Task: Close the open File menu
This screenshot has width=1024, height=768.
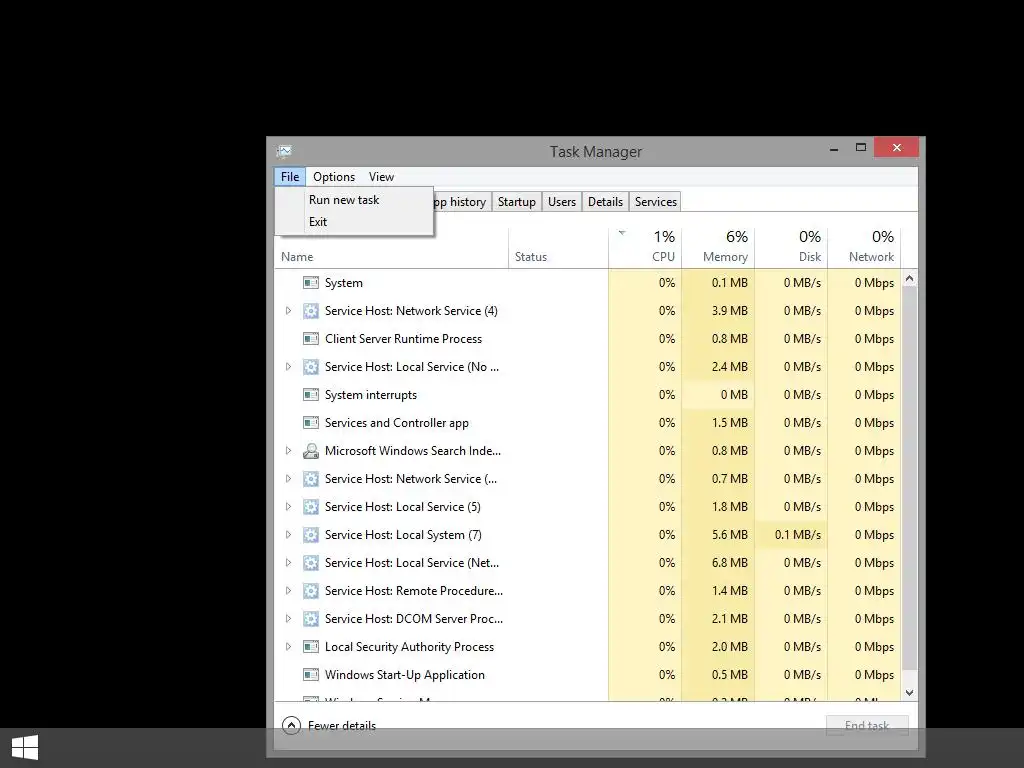Action: (290, 177)
